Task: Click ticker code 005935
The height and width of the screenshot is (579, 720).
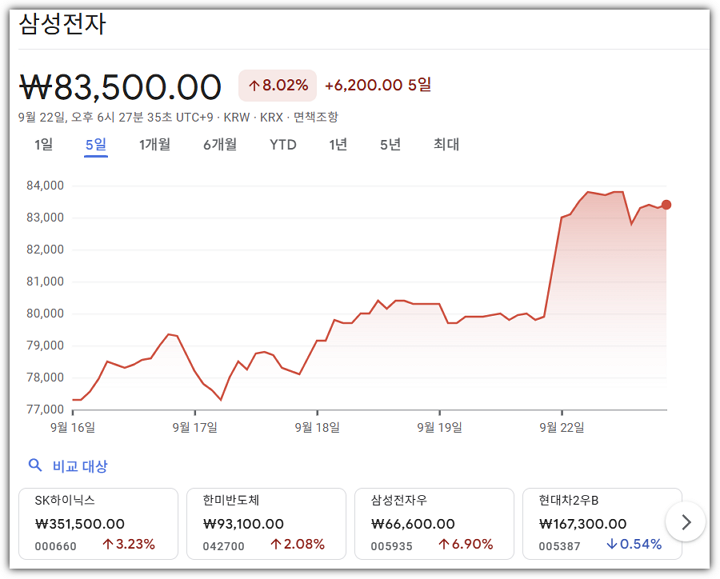Action: click(392, 546)
